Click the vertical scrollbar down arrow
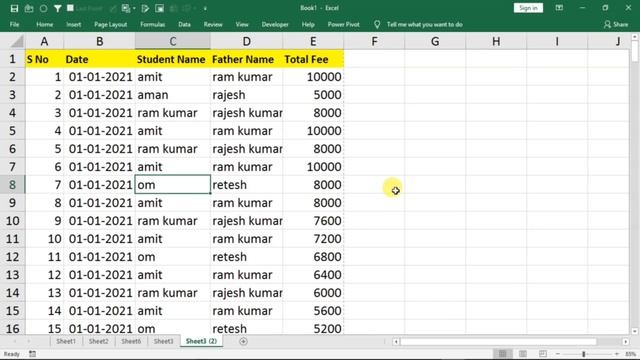 point(635,331)
